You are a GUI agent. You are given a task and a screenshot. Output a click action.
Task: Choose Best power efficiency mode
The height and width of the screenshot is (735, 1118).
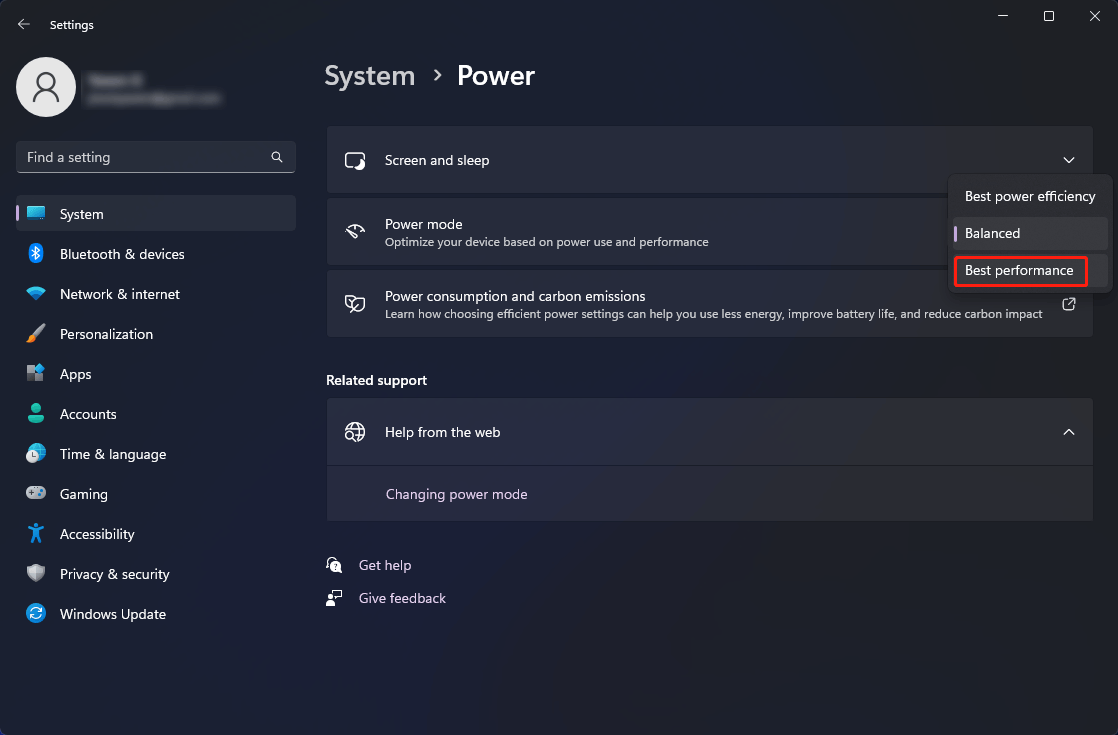pos(1029,196)
